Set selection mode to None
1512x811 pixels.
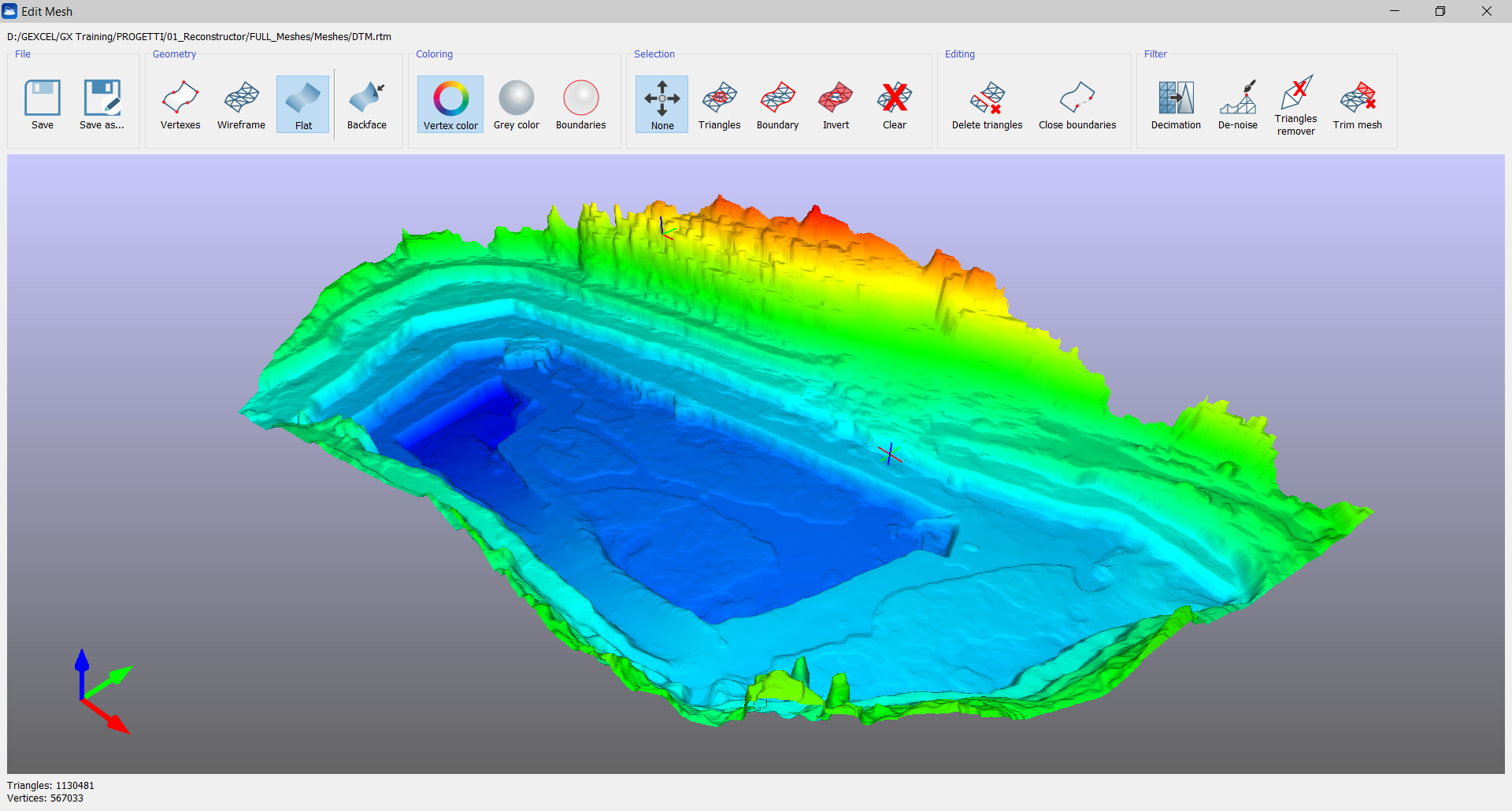tap(662, 104)
